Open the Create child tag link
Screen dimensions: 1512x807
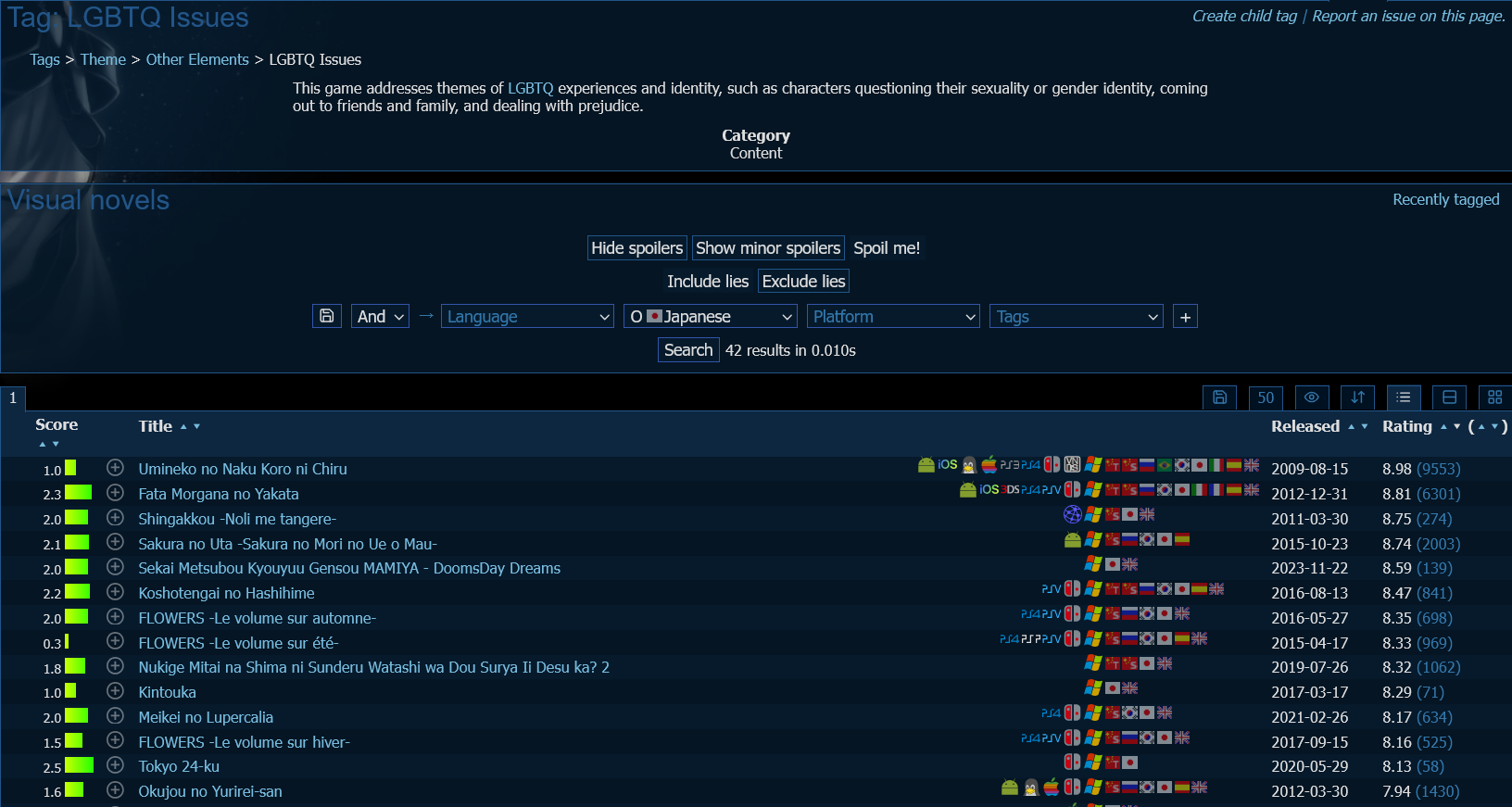tap(1244, 16)
